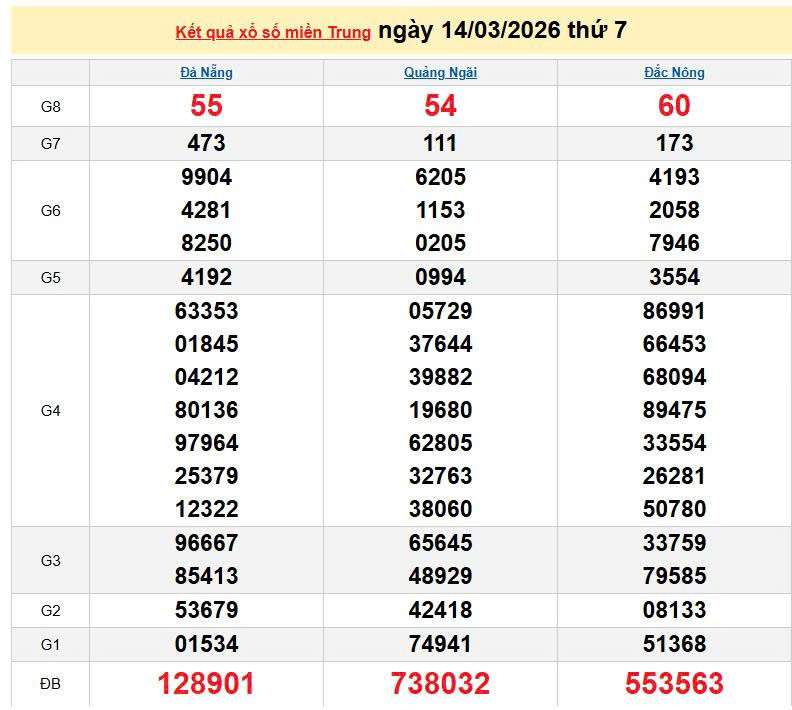Select Quảng Ngãi special prize 738032
Image resolution: width=792 pixels, height=710 pixels.
(x=440, y=684)
